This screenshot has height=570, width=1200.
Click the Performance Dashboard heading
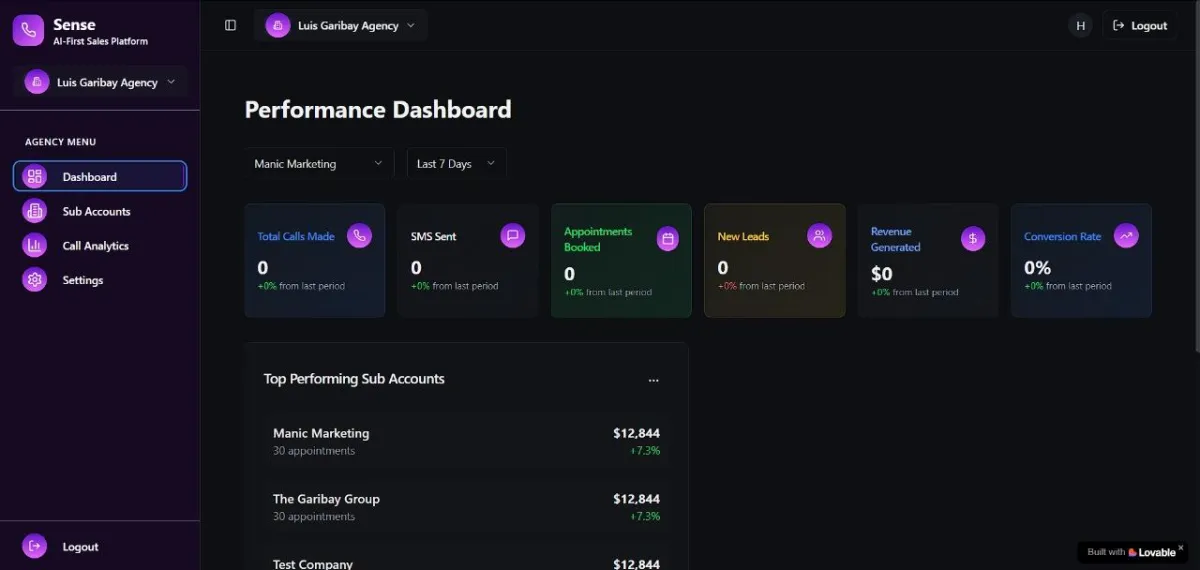tap(378, 110)
